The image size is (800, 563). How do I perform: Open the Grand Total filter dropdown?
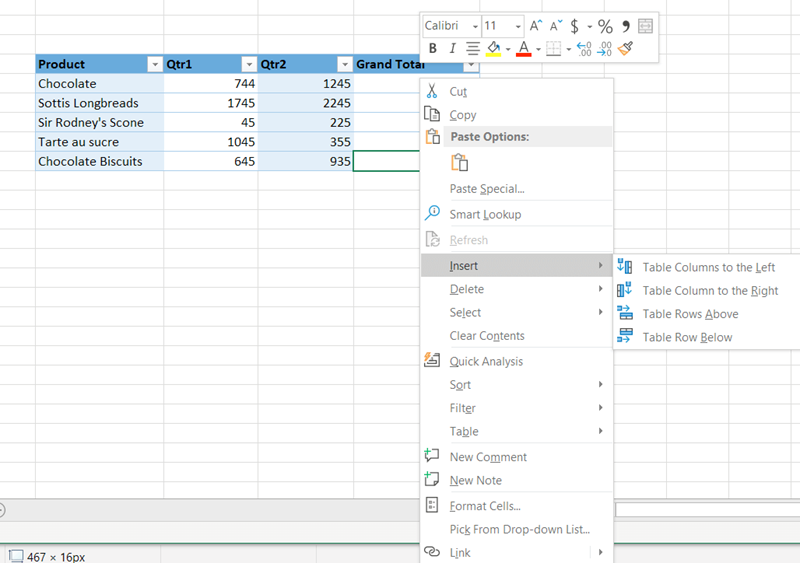[x=471, y=65]
